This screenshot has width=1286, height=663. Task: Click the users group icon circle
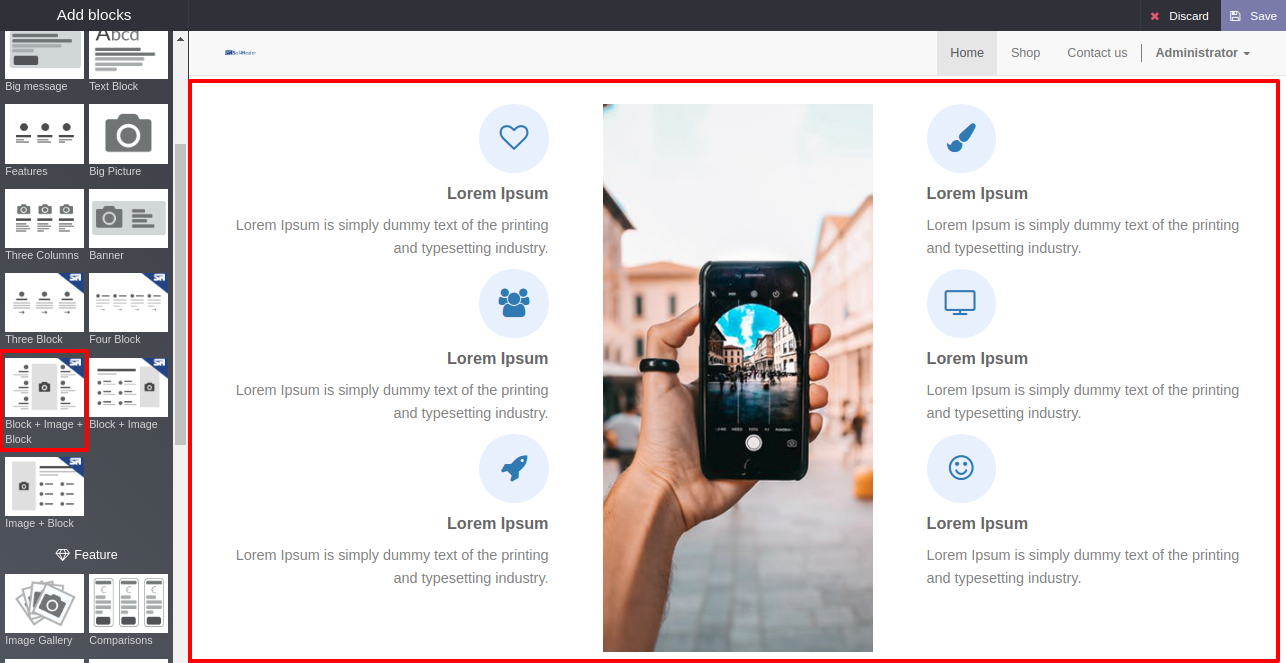[514, 303]
